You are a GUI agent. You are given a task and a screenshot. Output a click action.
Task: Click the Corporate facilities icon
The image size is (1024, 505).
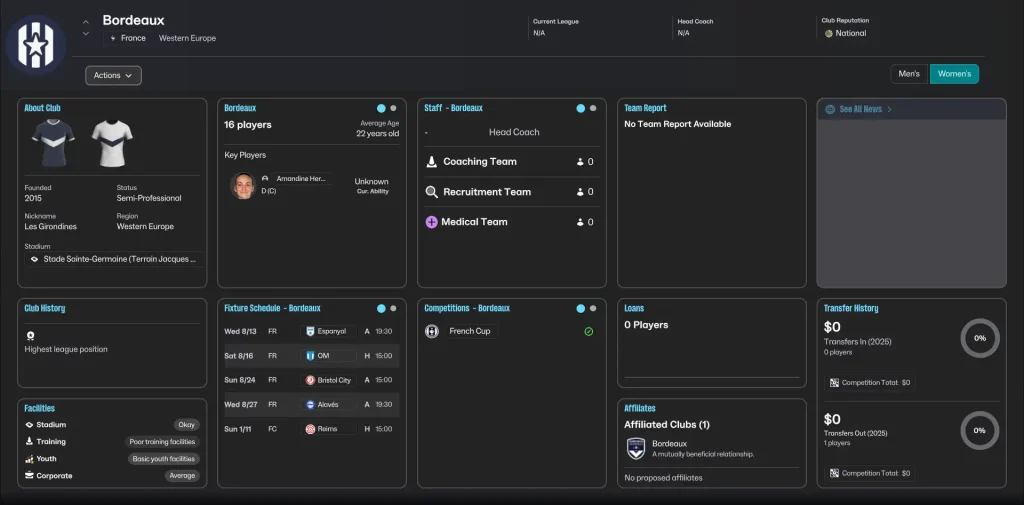coord(29,476)
